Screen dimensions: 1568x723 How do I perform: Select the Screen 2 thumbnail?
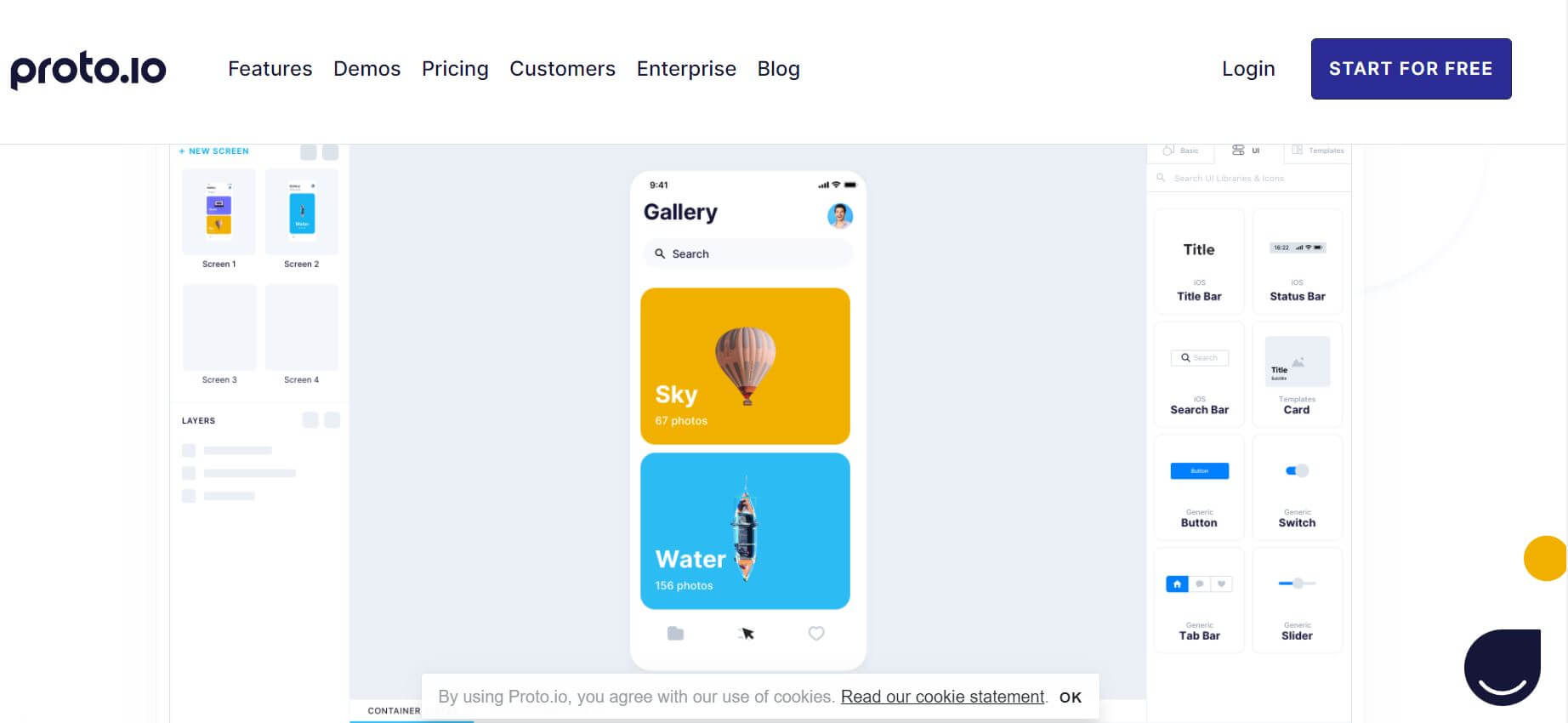pos(302,211)
